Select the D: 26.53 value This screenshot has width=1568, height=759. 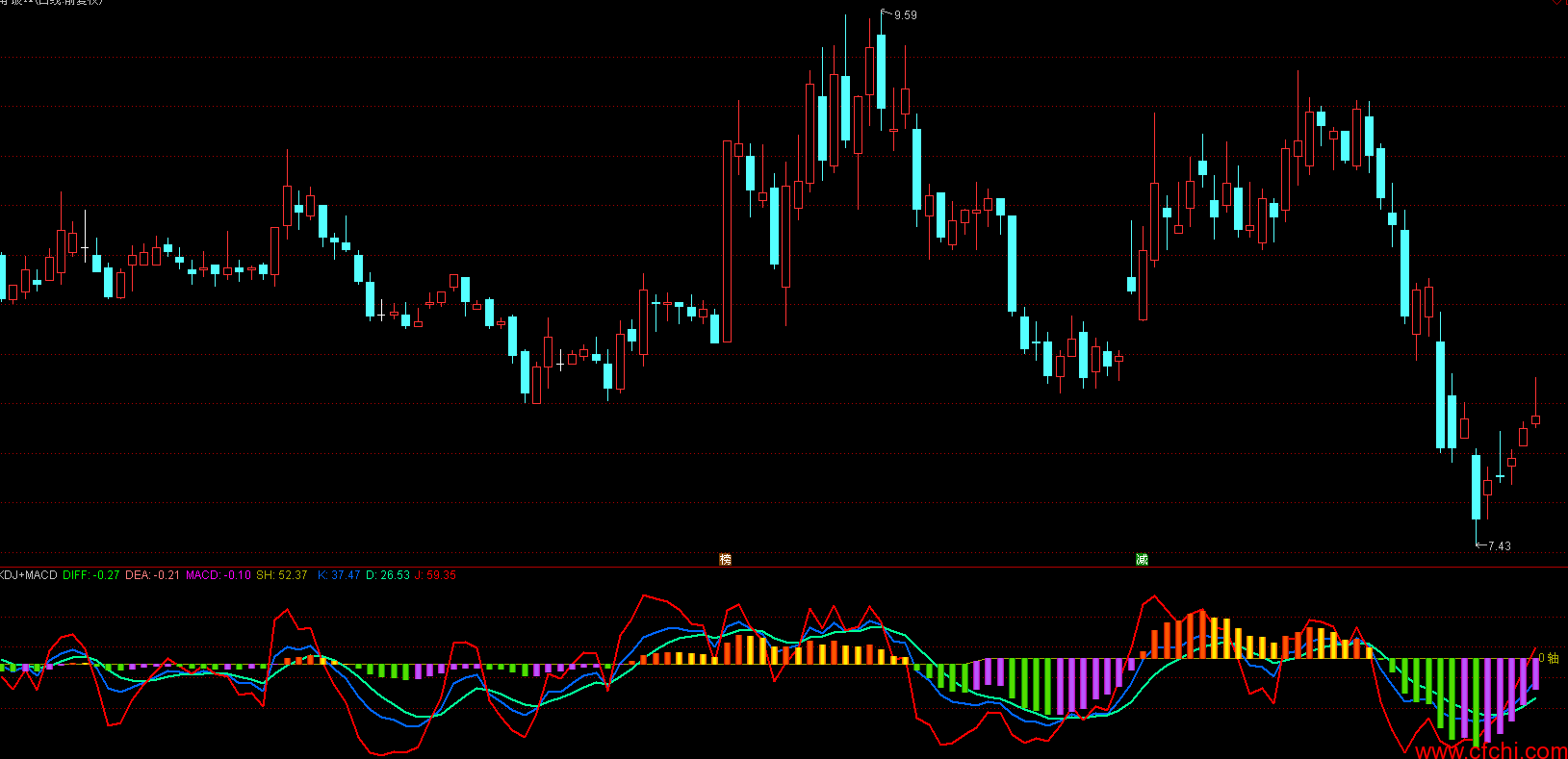tap(388, 575)
